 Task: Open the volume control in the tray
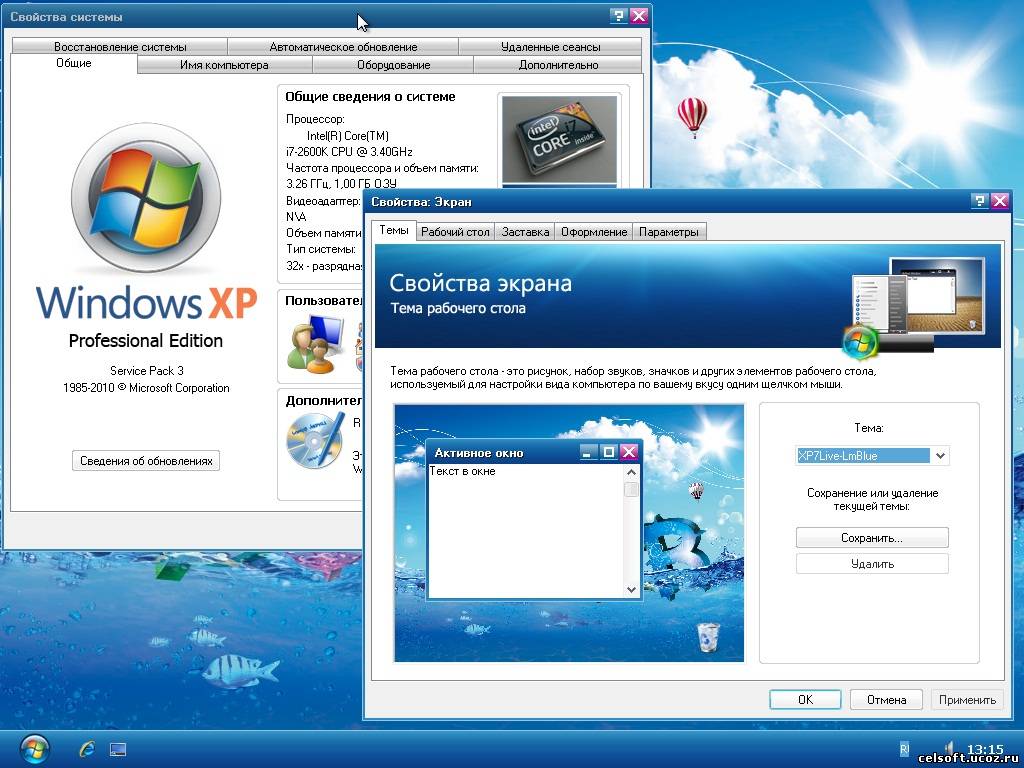[950, 748]
